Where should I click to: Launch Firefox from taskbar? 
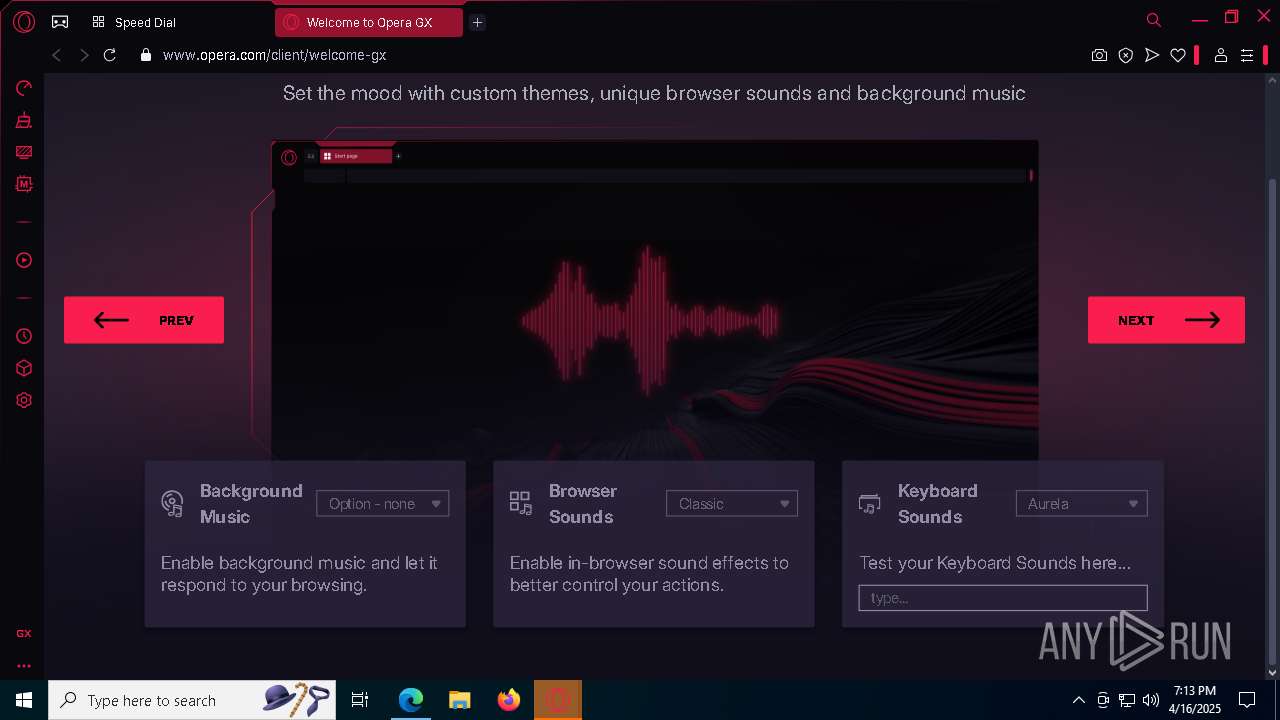(508, 700)
